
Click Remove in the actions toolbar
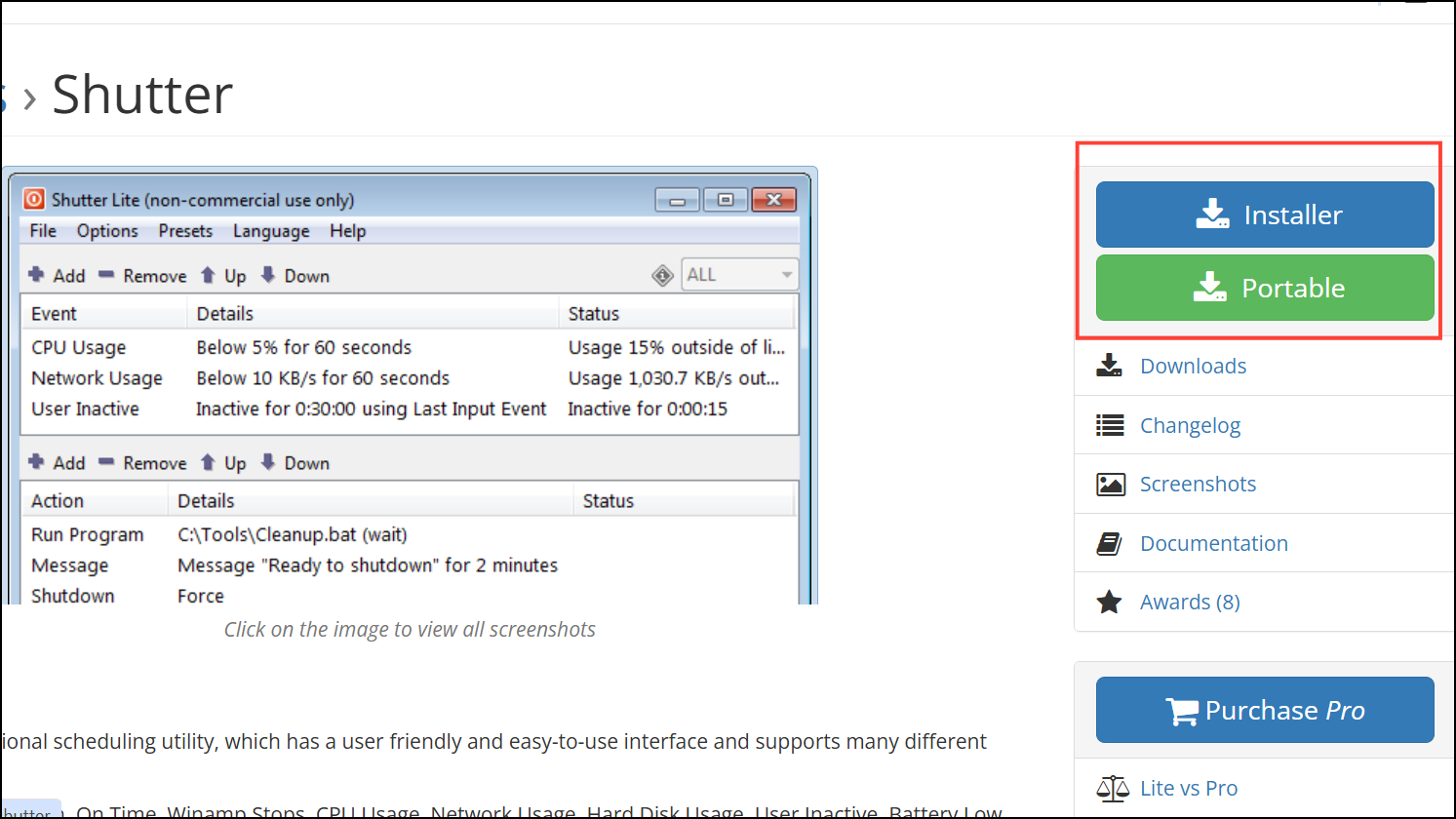(143, 463)
